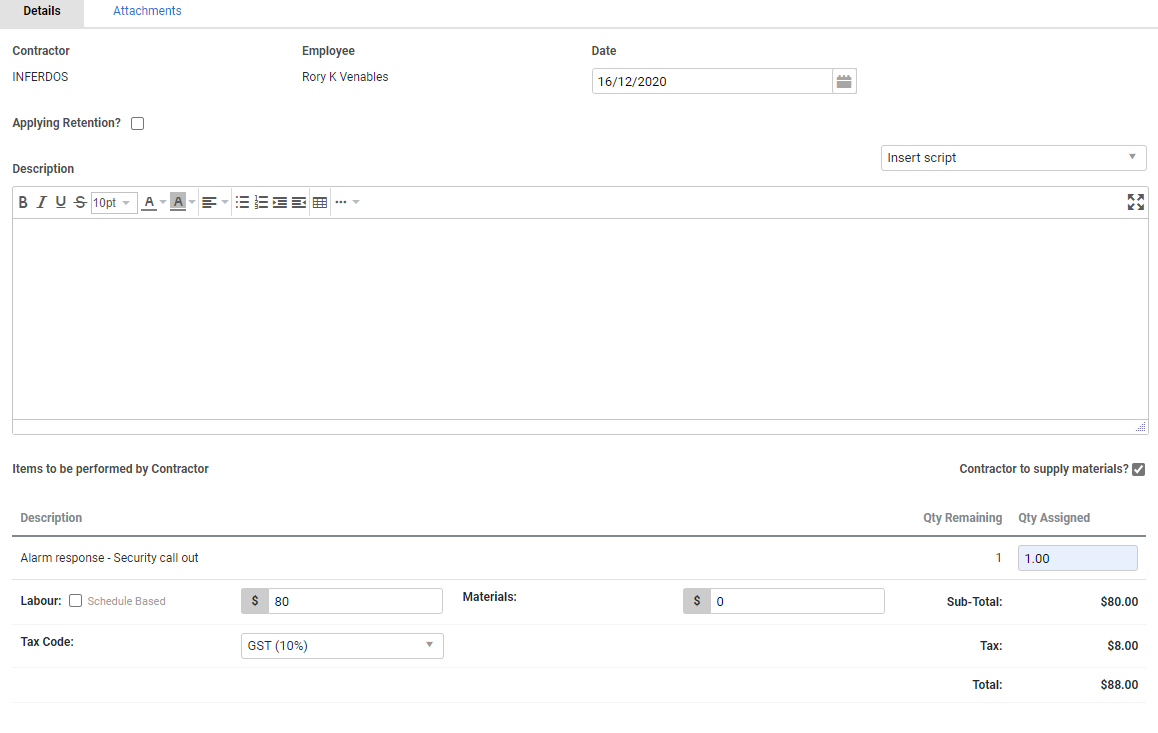Click inside the description text area

[x=580, y=319]
